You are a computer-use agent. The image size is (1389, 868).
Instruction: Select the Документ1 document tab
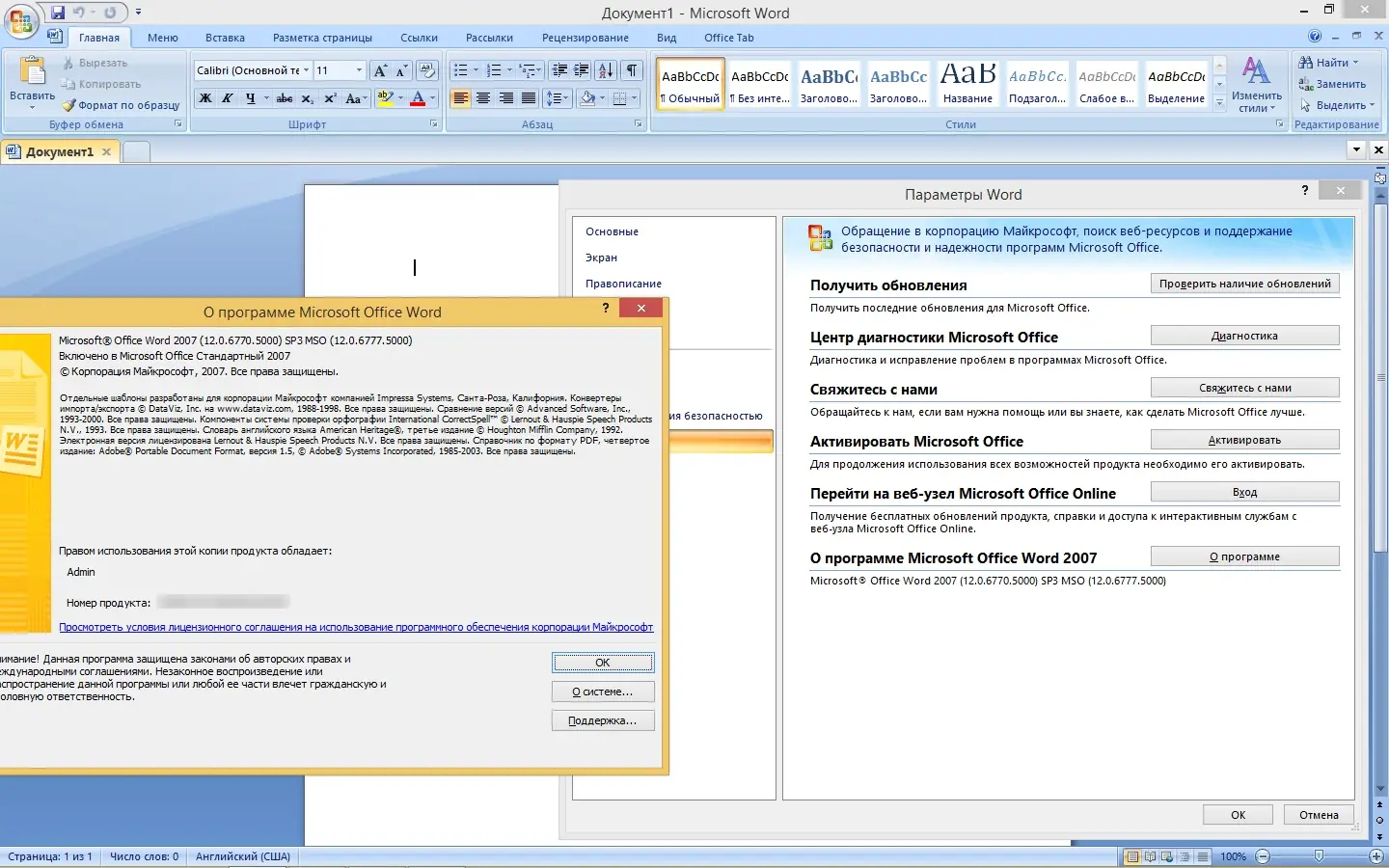[60, 151]
